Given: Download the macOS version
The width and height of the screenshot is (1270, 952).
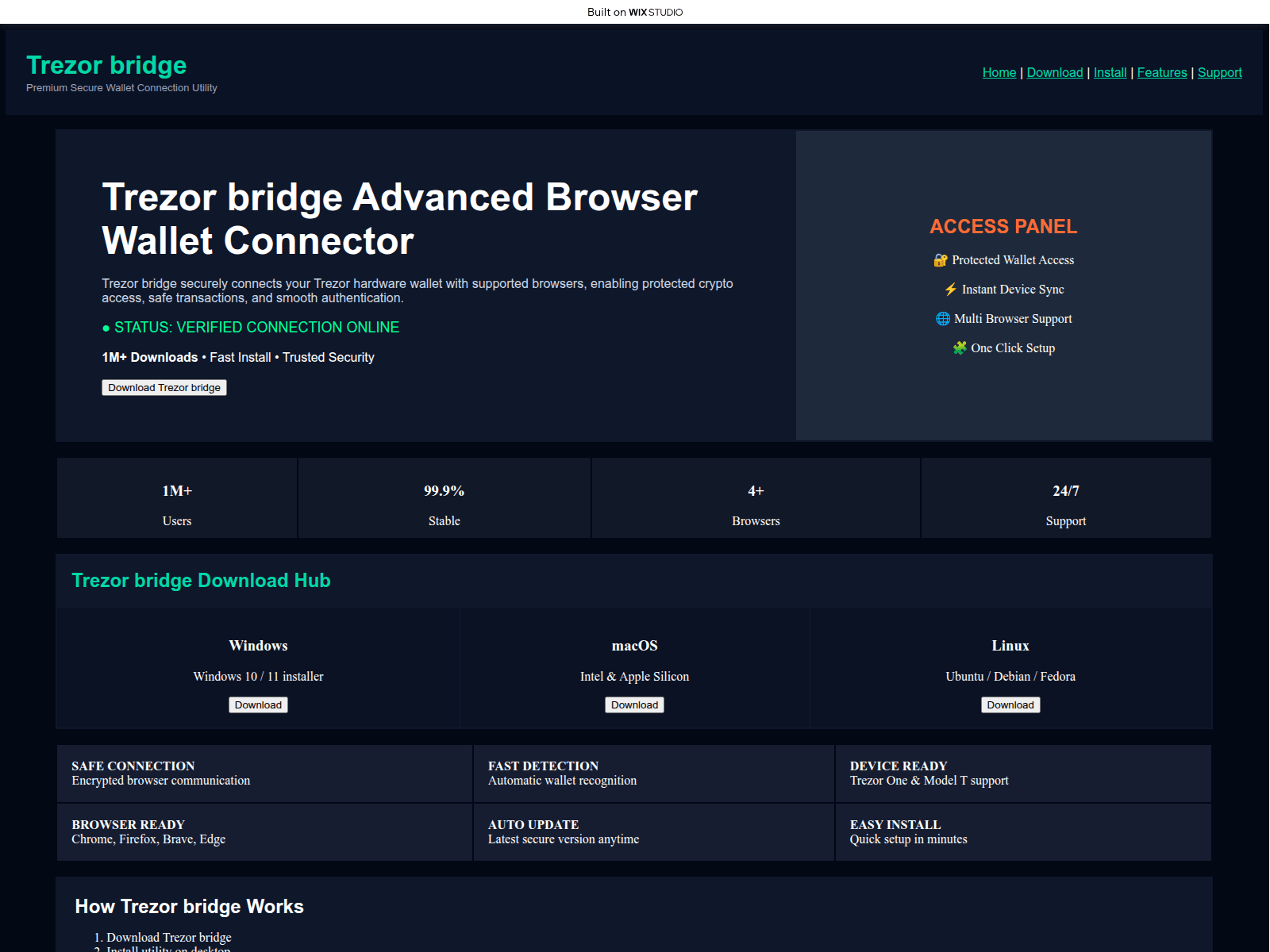Looking at the screenshot, I should 635,704.
